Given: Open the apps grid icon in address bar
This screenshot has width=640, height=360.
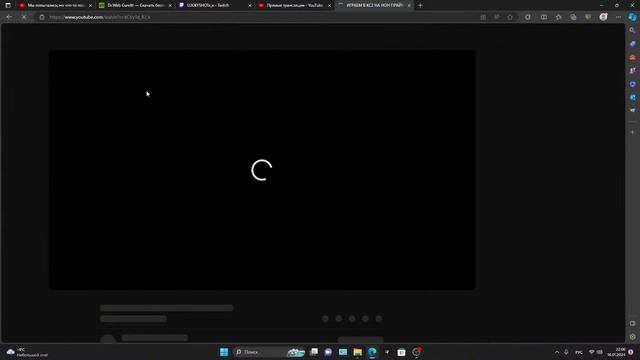Looking at the screenshot, I should [483, 17].
